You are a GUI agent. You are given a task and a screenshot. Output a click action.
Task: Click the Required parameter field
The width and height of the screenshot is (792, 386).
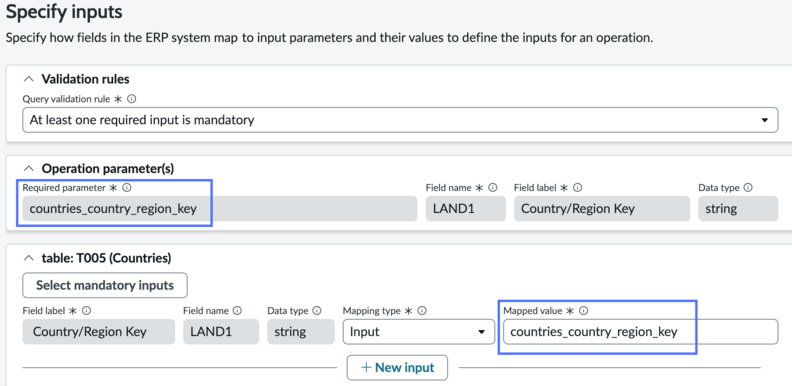click(220, 209)
